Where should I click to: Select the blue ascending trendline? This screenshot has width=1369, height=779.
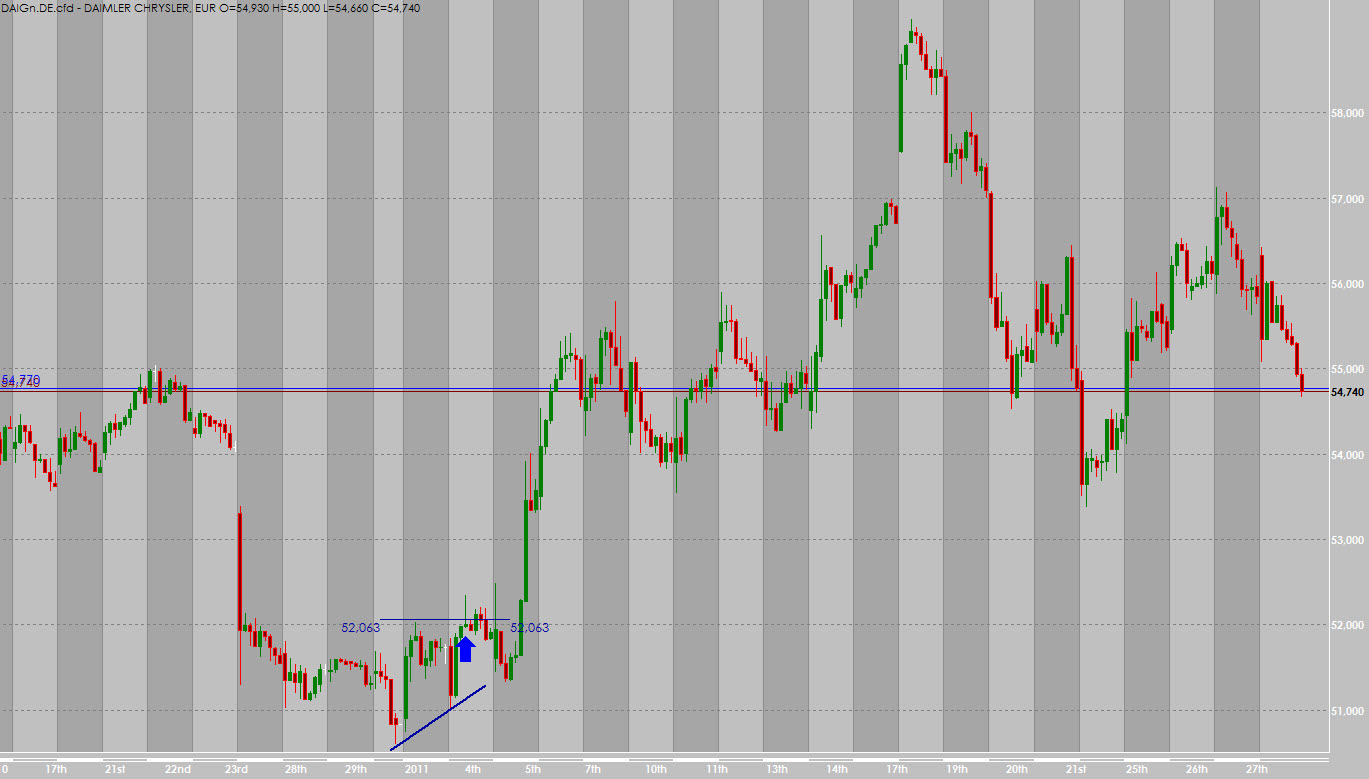coord(438,717)
